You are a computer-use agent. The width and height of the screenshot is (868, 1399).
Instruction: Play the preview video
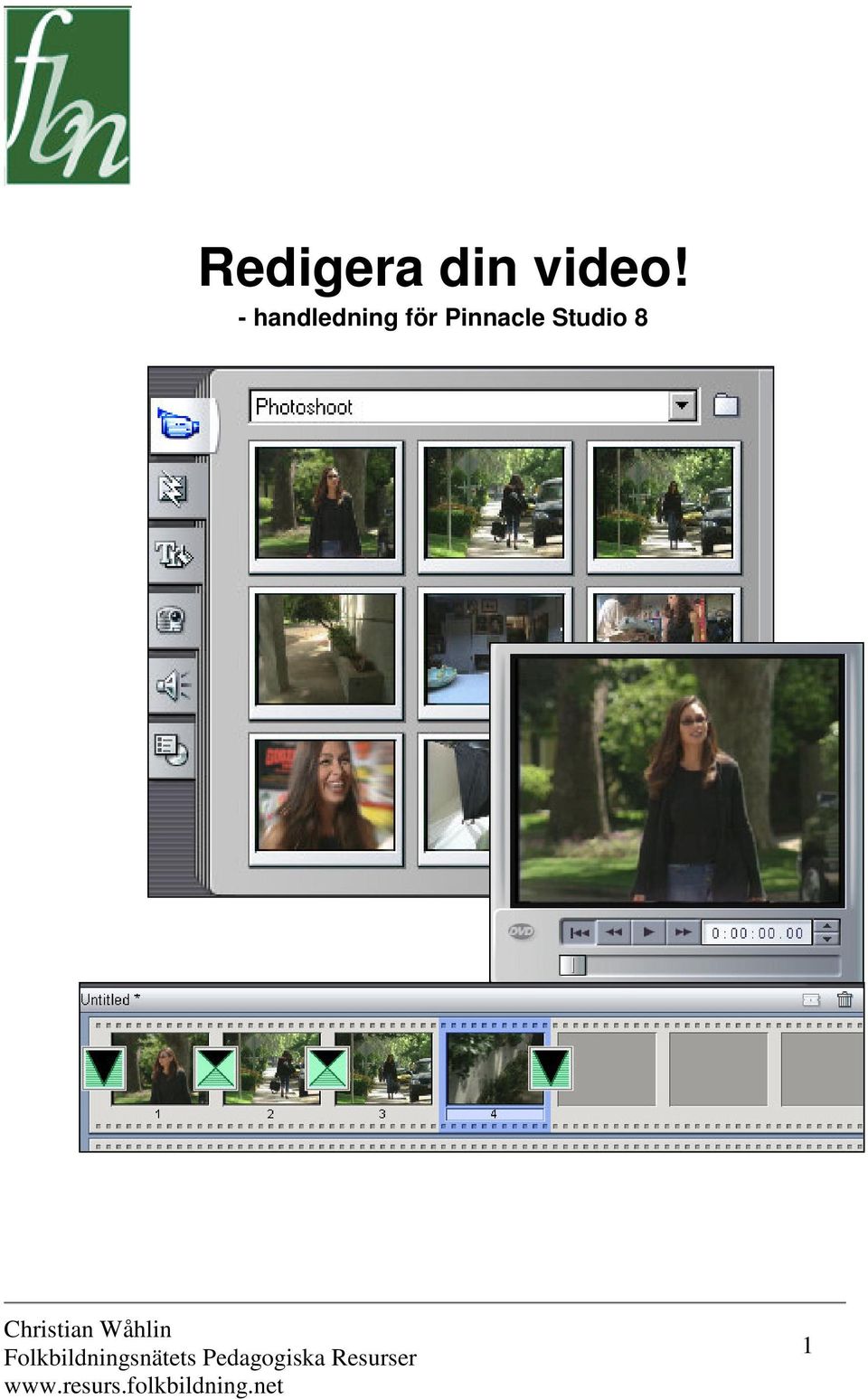[x=648, y=932]
